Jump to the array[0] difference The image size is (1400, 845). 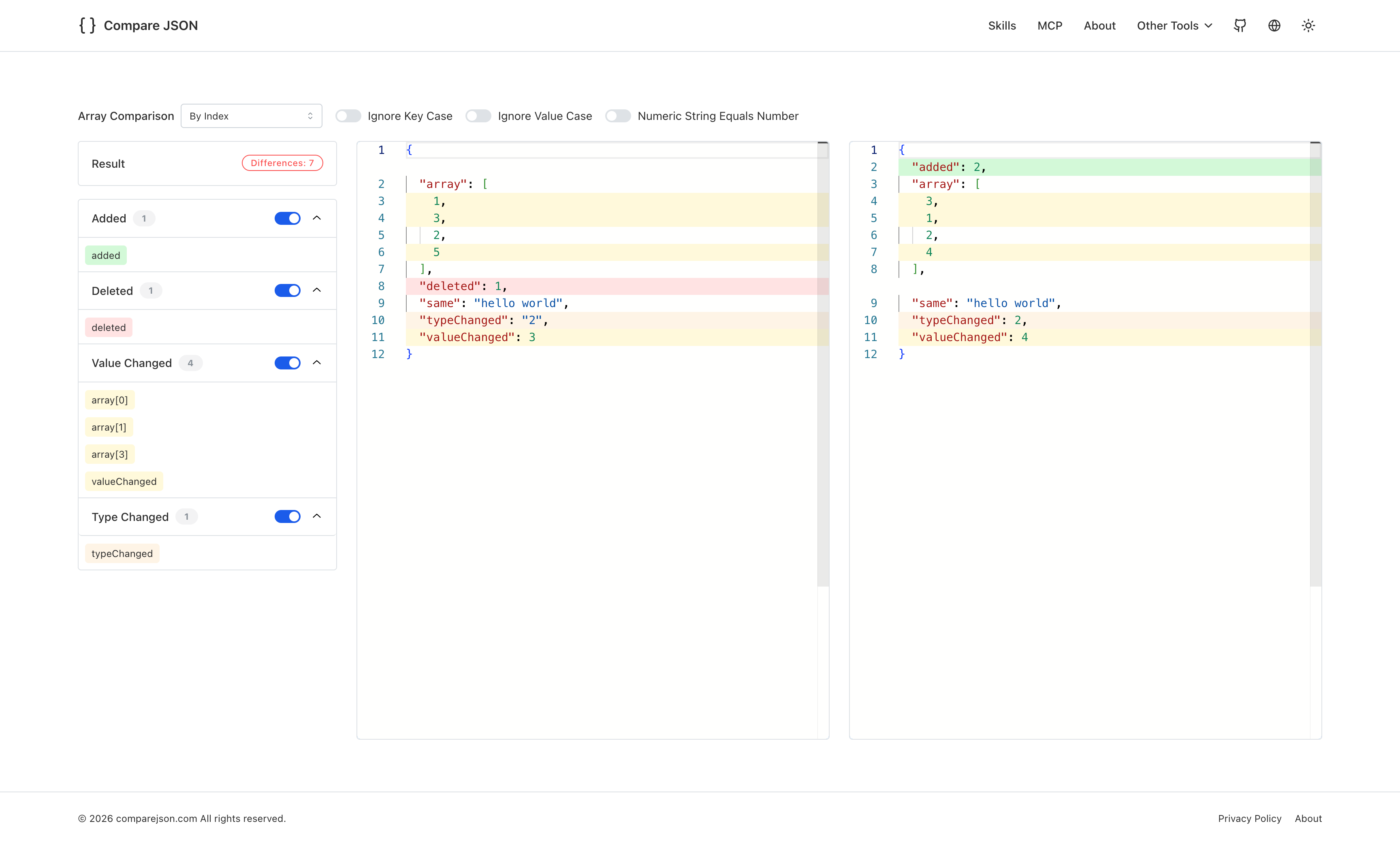pos(110,400)
